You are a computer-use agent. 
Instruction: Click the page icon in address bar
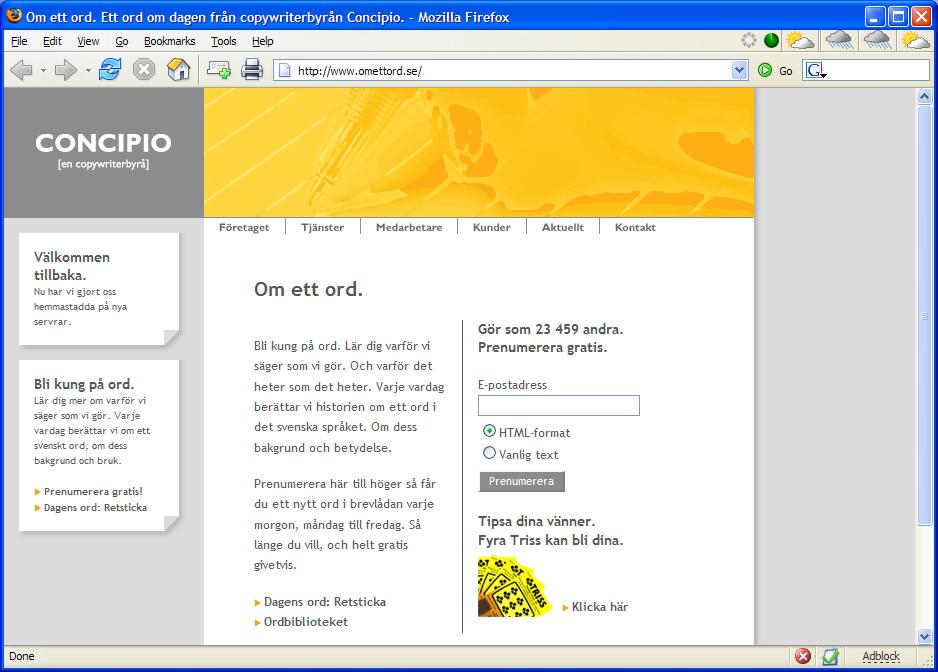coord(285,71)
